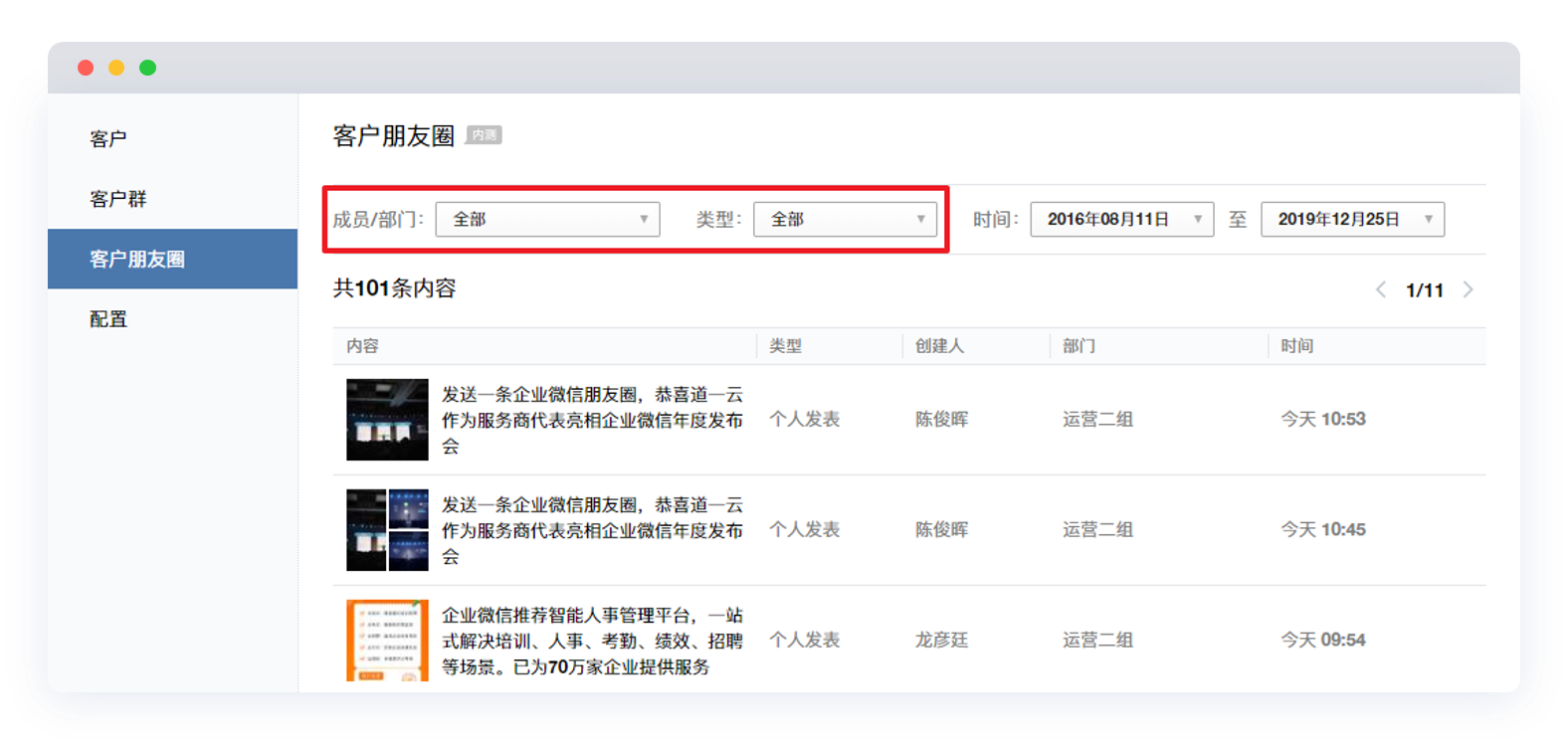Open 配置 in the sidebar
1568x747 pixels.
click(108, 319)
